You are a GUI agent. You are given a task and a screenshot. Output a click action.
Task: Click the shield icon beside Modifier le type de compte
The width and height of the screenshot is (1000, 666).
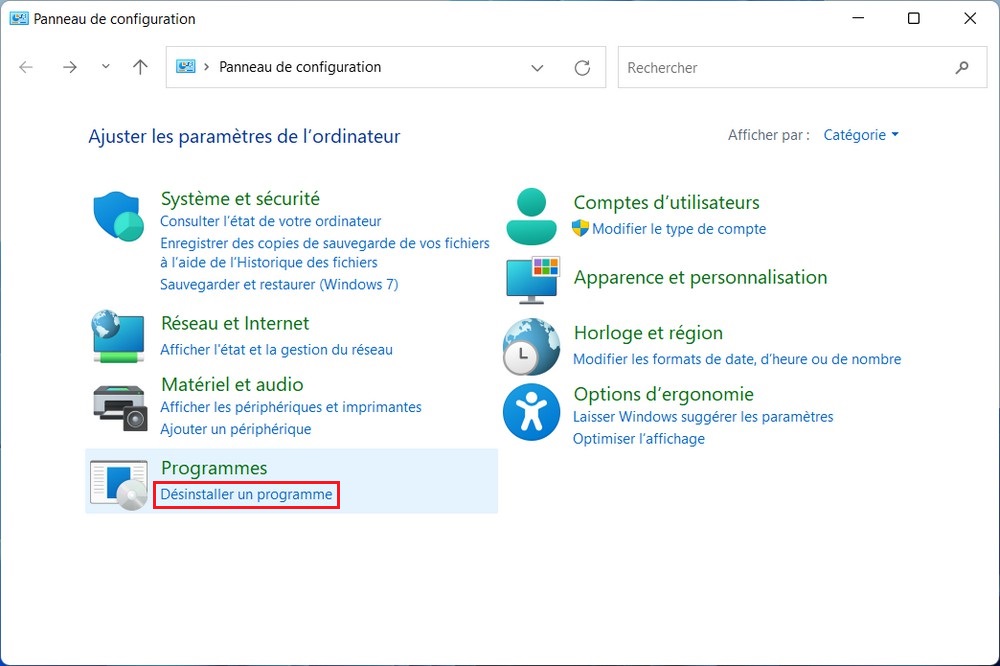[580, 228]
